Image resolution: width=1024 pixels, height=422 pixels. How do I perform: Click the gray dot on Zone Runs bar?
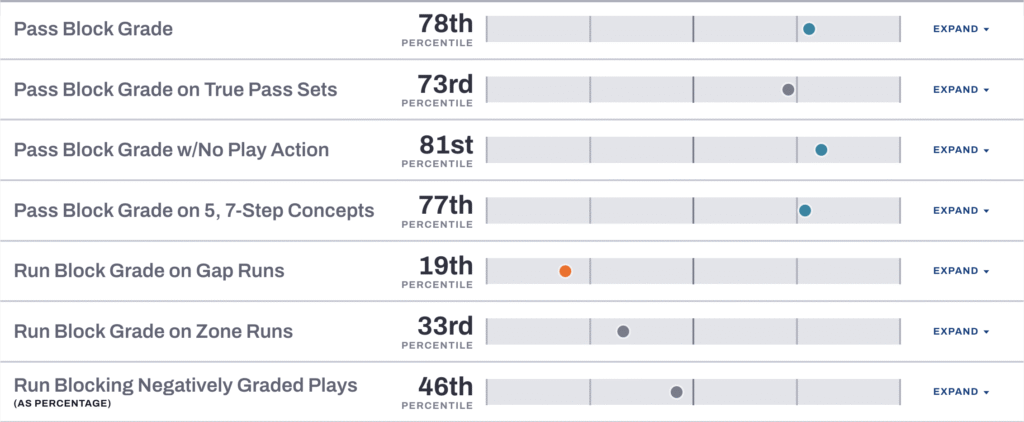[x=623, y=332]
